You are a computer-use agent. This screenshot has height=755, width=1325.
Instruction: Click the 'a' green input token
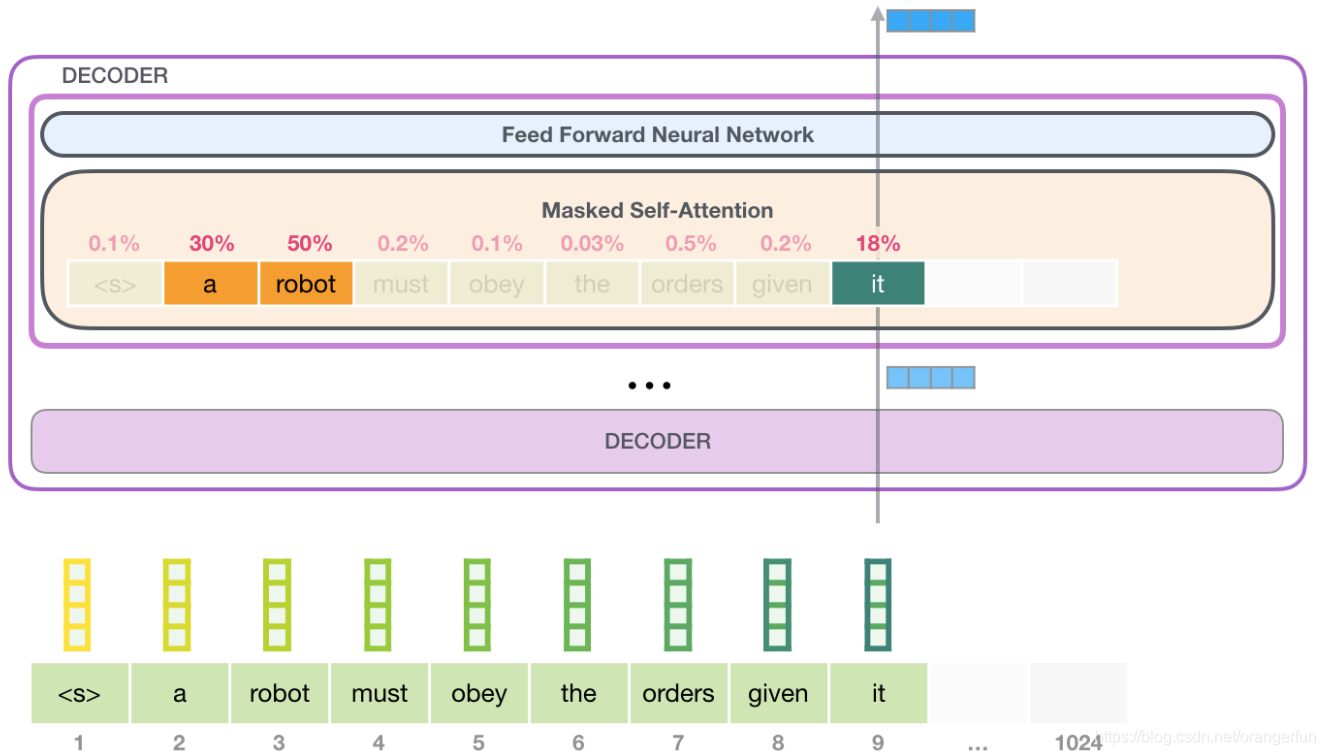[180, 693]
